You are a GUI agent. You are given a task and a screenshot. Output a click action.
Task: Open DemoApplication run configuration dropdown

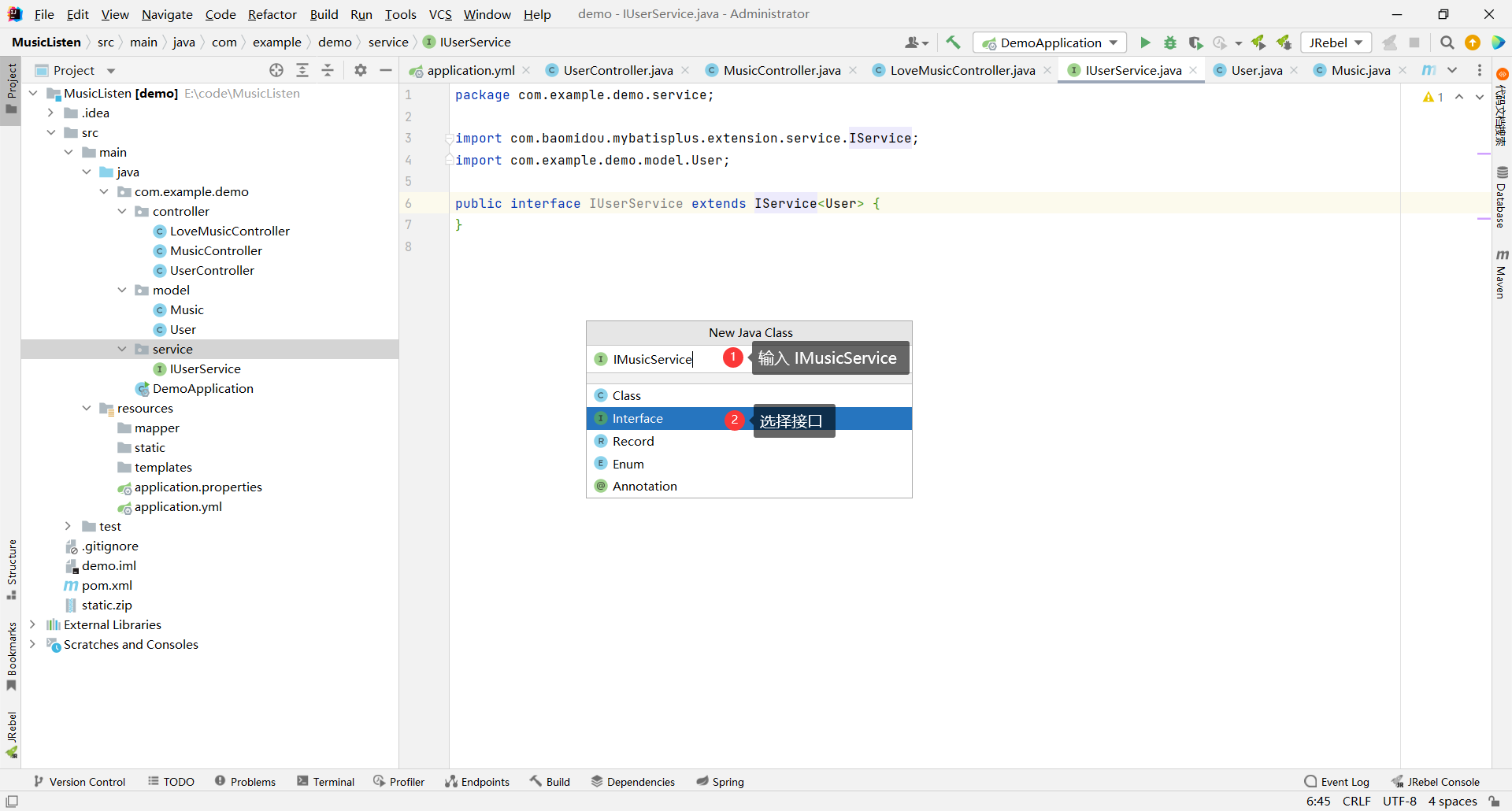[1051, 43]
